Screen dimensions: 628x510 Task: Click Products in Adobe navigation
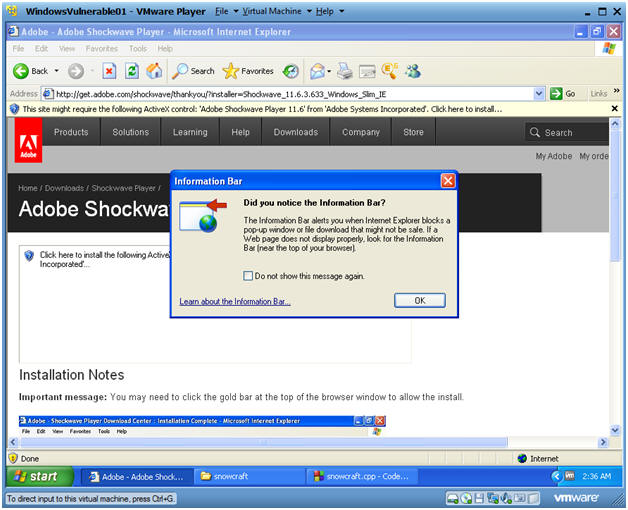click(71, 132)
